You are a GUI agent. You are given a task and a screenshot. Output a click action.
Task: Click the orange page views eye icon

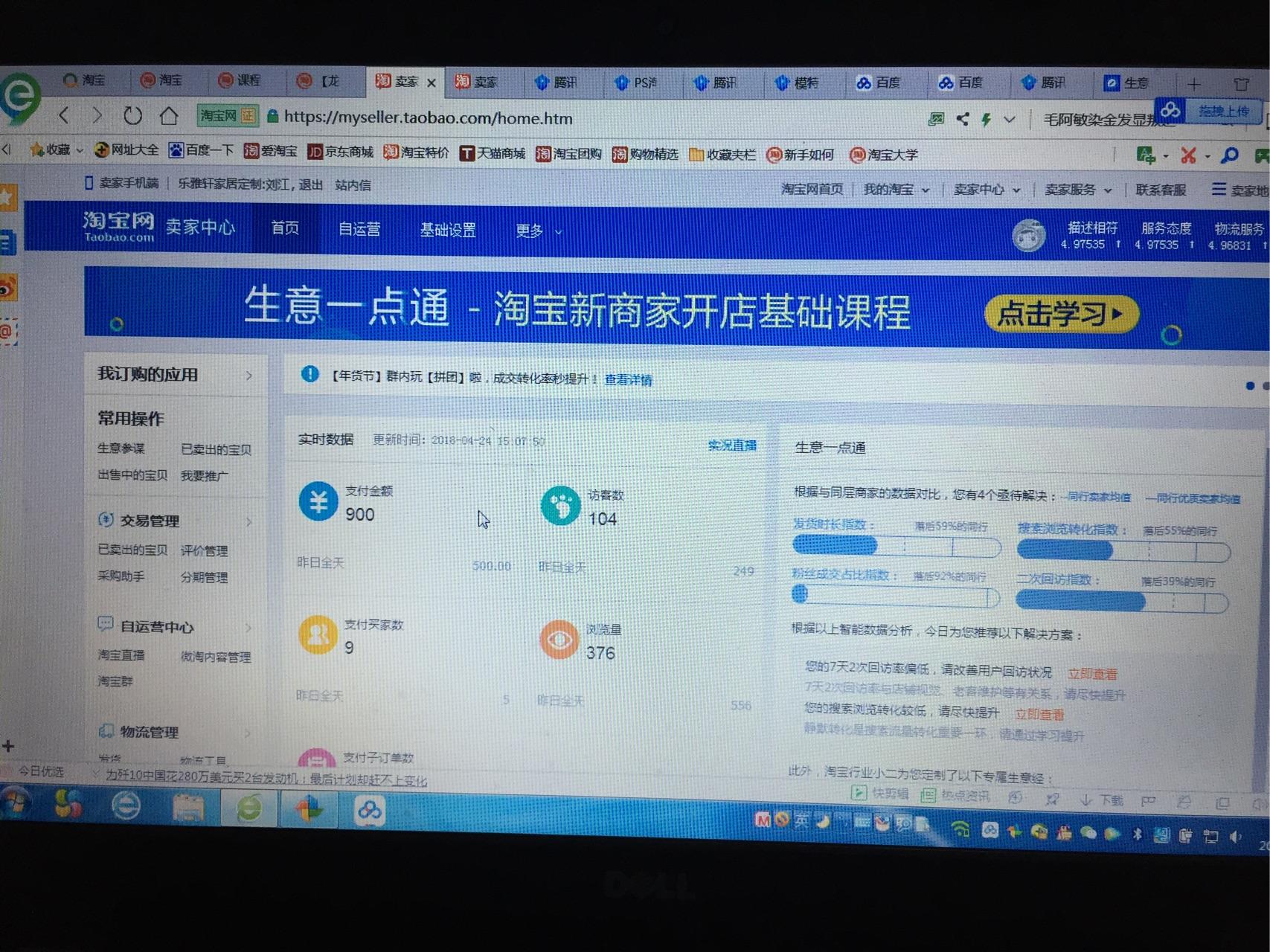559,640
